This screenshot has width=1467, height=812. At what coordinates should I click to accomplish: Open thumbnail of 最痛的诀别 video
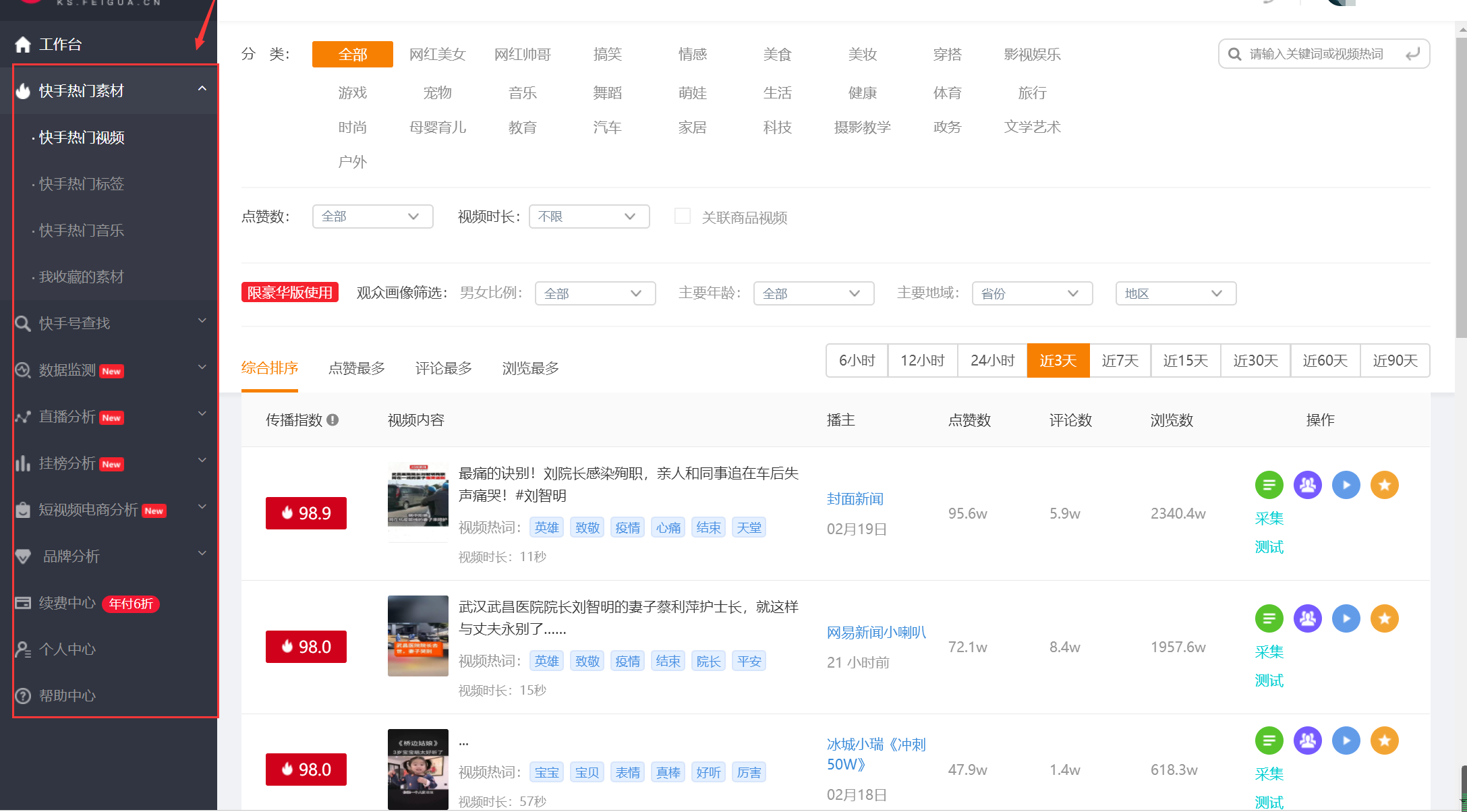tap(418, 502)
